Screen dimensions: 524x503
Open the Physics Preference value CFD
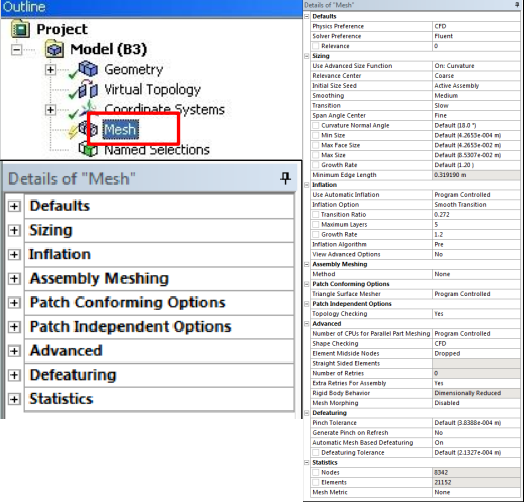[476, 26]
